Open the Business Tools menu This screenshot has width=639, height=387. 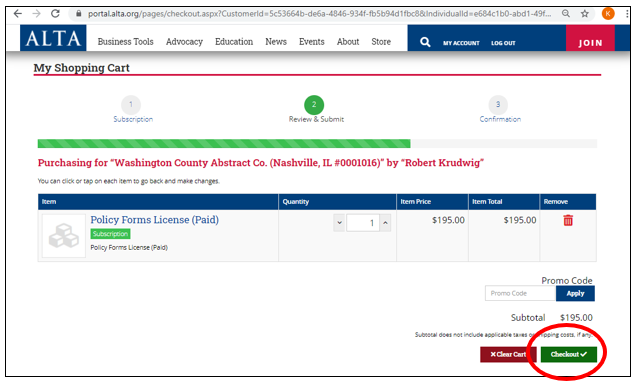point(126,42)
